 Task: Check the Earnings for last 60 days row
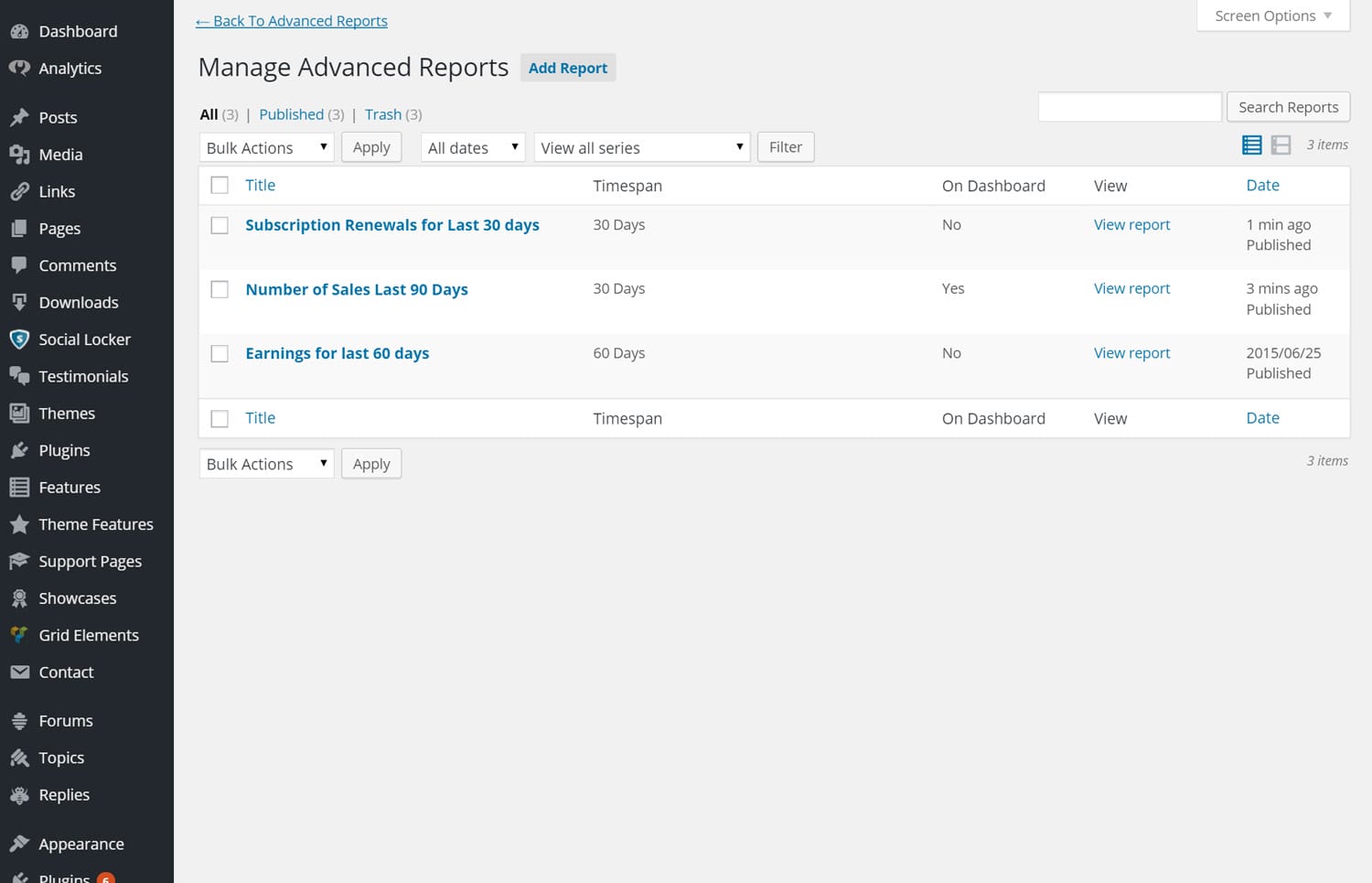click(220, 353)
